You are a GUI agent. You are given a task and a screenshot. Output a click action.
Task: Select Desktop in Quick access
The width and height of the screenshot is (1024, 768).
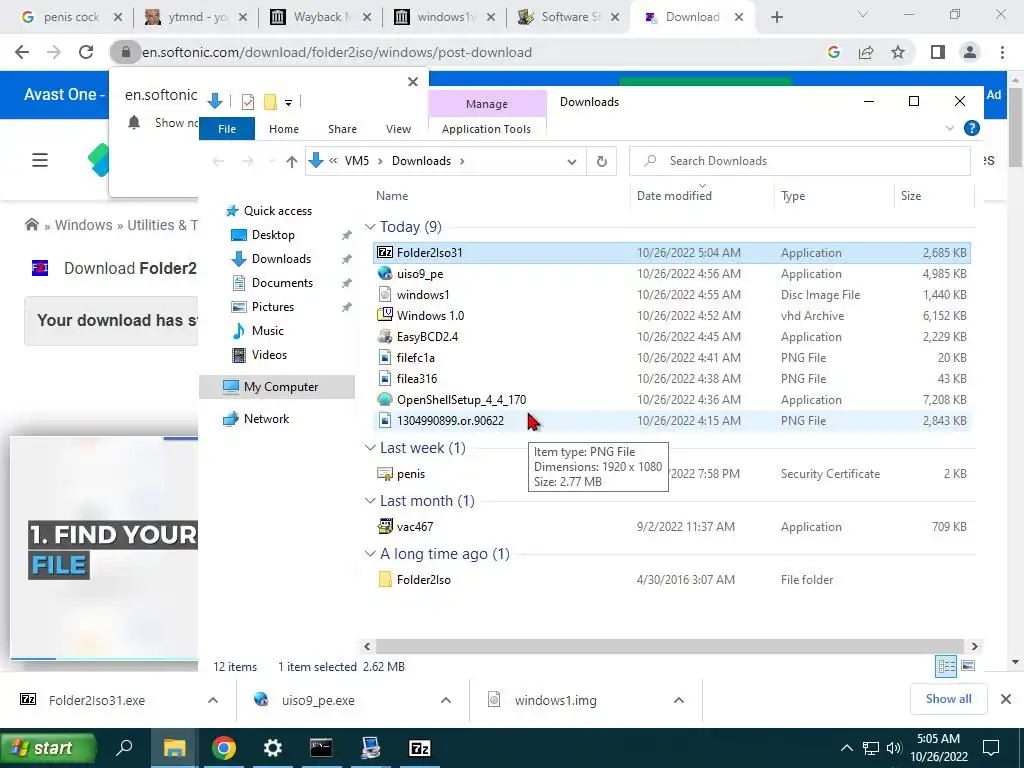pyautogui.click(x=273, y=234)
